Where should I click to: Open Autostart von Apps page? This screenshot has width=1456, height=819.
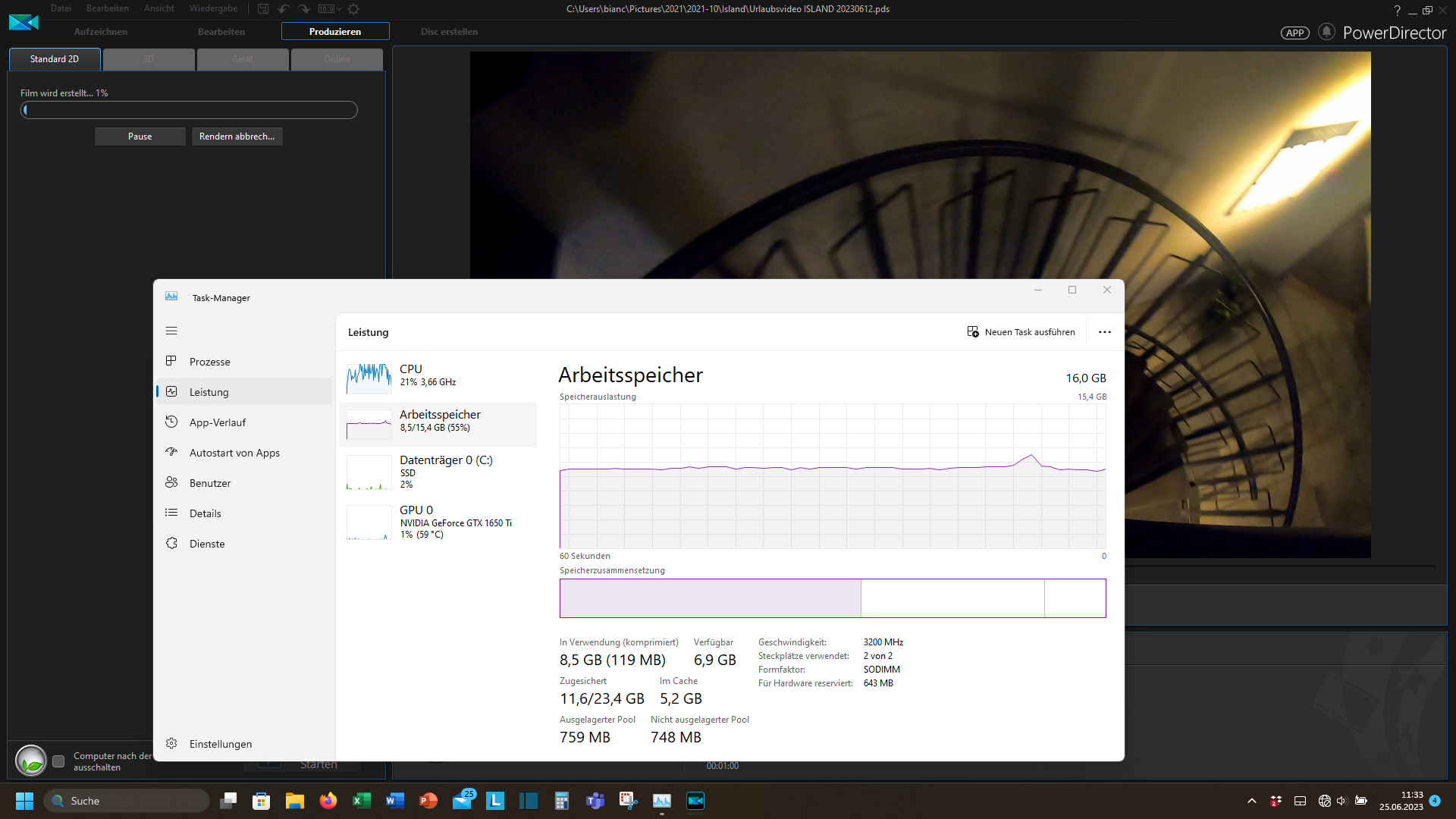234,453
